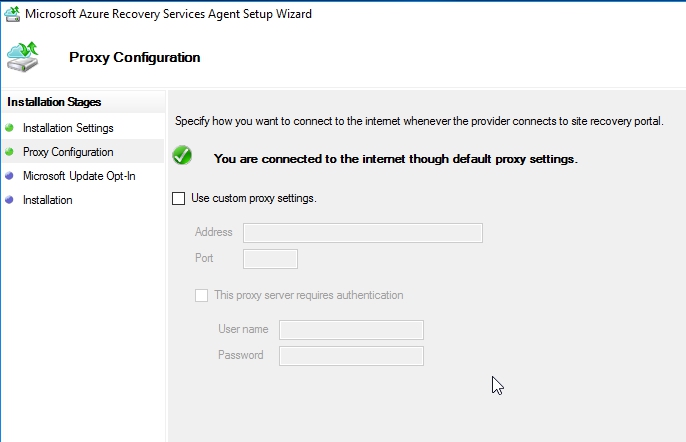Select Proxy Configuration stage in the sidebar

coord(68,152)
